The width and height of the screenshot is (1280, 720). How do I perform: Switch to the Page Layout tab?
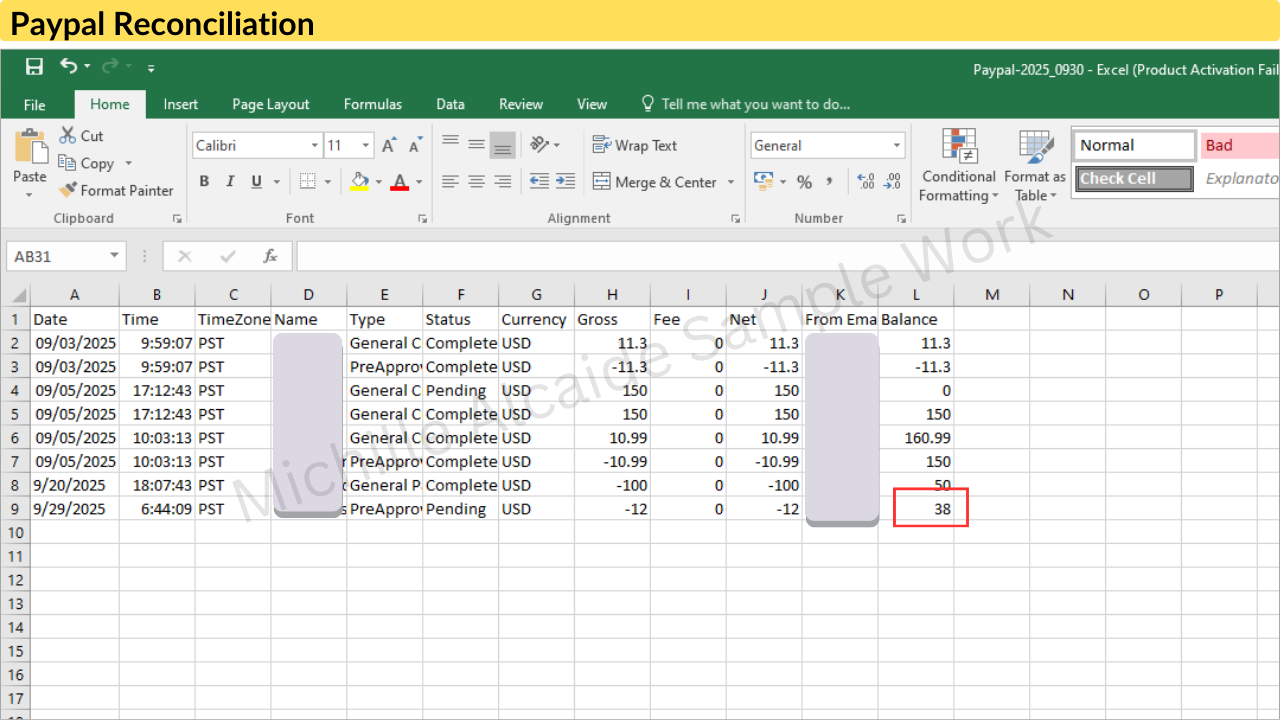pos(271,104)
